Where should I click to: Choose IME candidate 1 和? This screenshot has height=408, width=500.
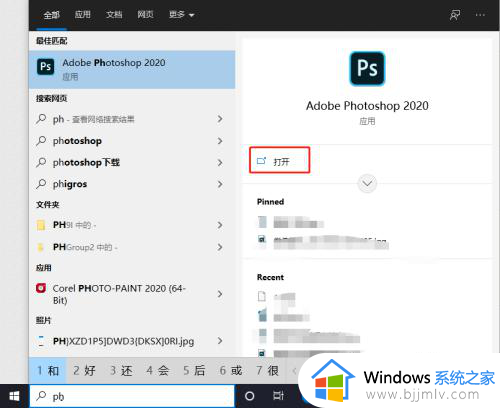coord(48,370)
